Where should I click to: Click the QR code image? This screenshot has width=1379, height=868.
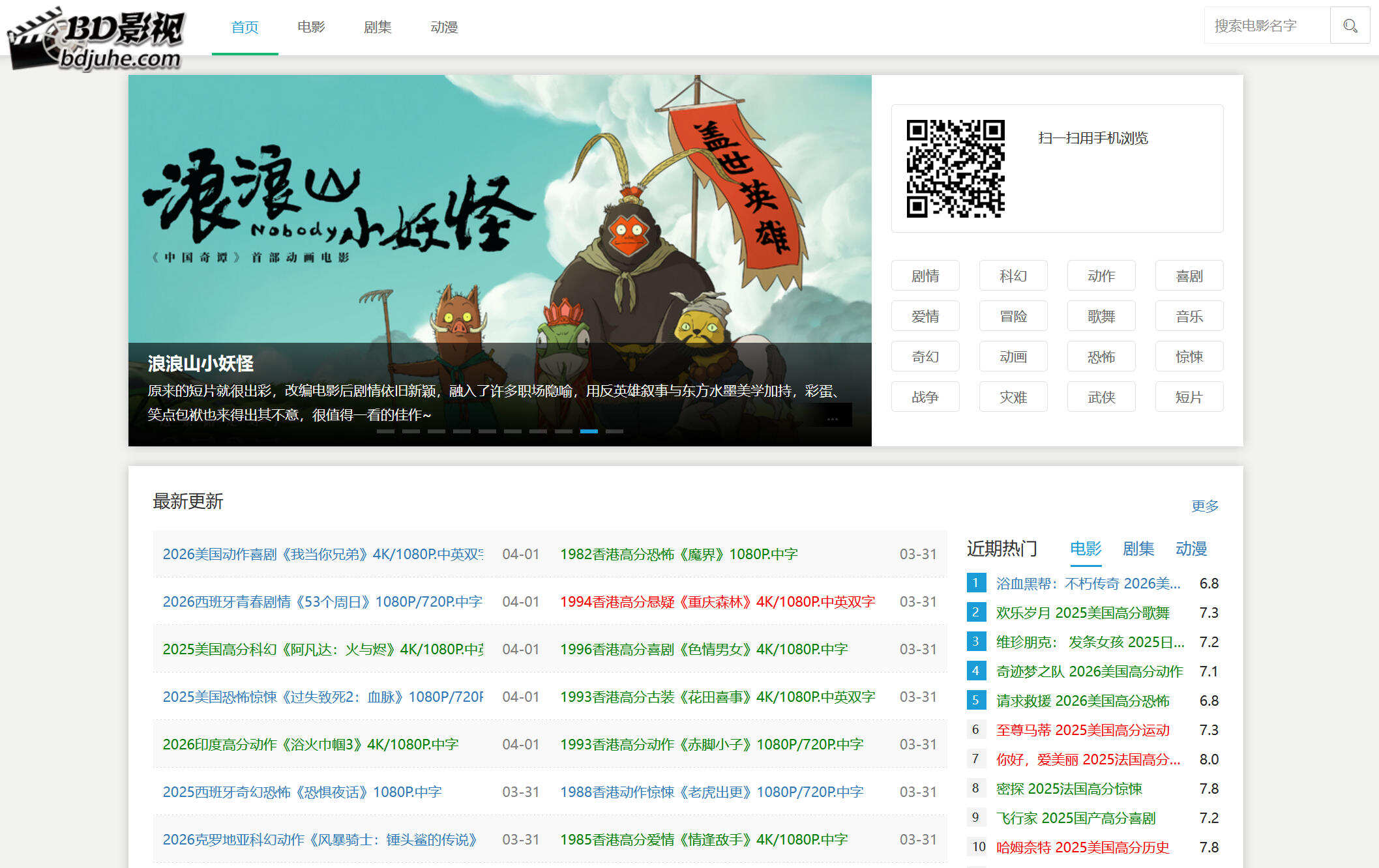click(955, 168)
